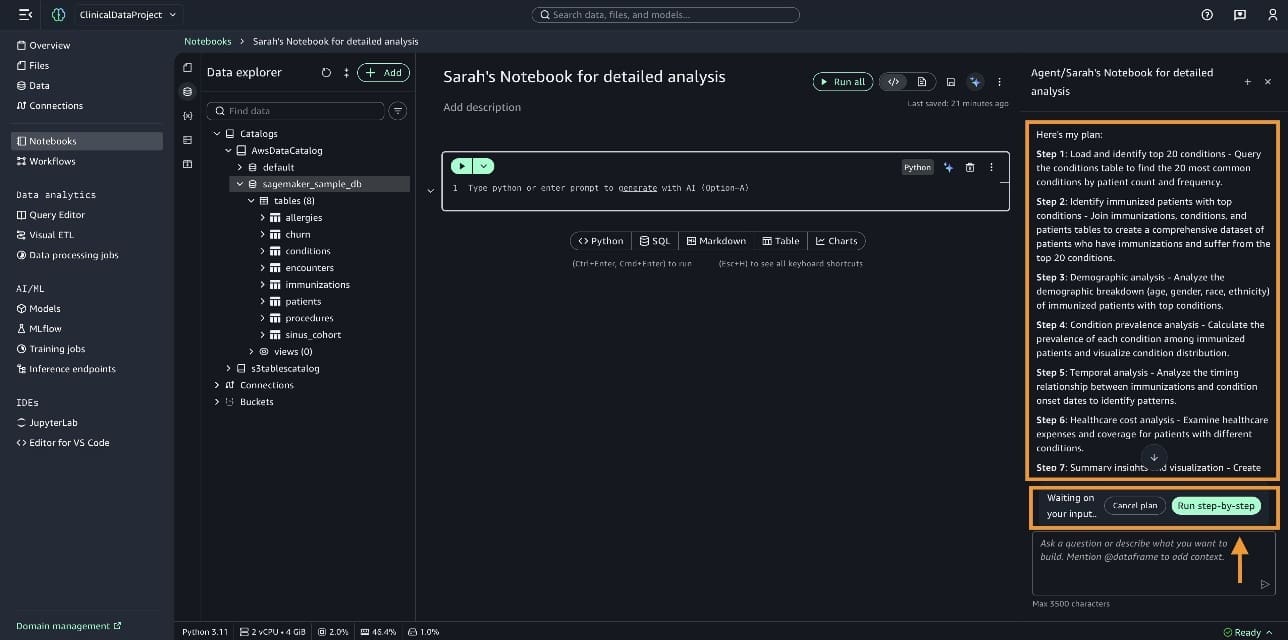Switch notebook to code view toggle
1288x640 pixels.
894,82
